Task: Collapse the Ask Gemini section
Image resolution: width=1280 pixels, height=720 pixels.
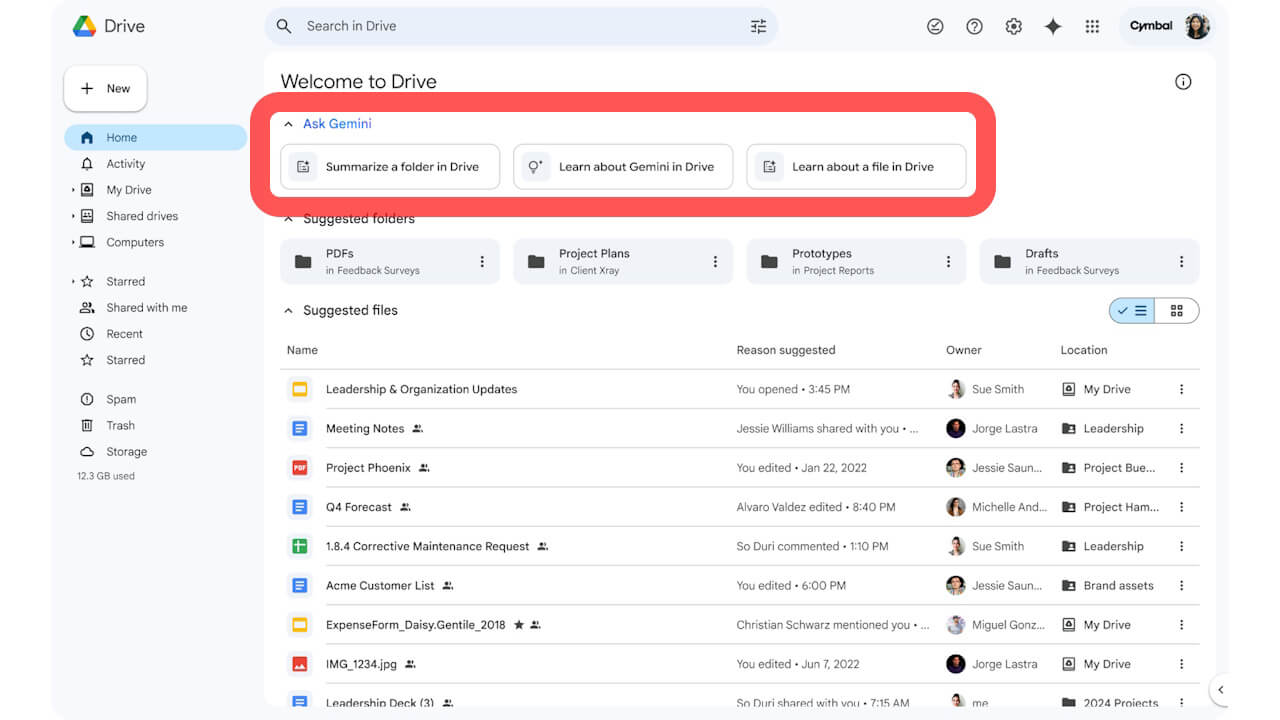Action: [289, 124]
